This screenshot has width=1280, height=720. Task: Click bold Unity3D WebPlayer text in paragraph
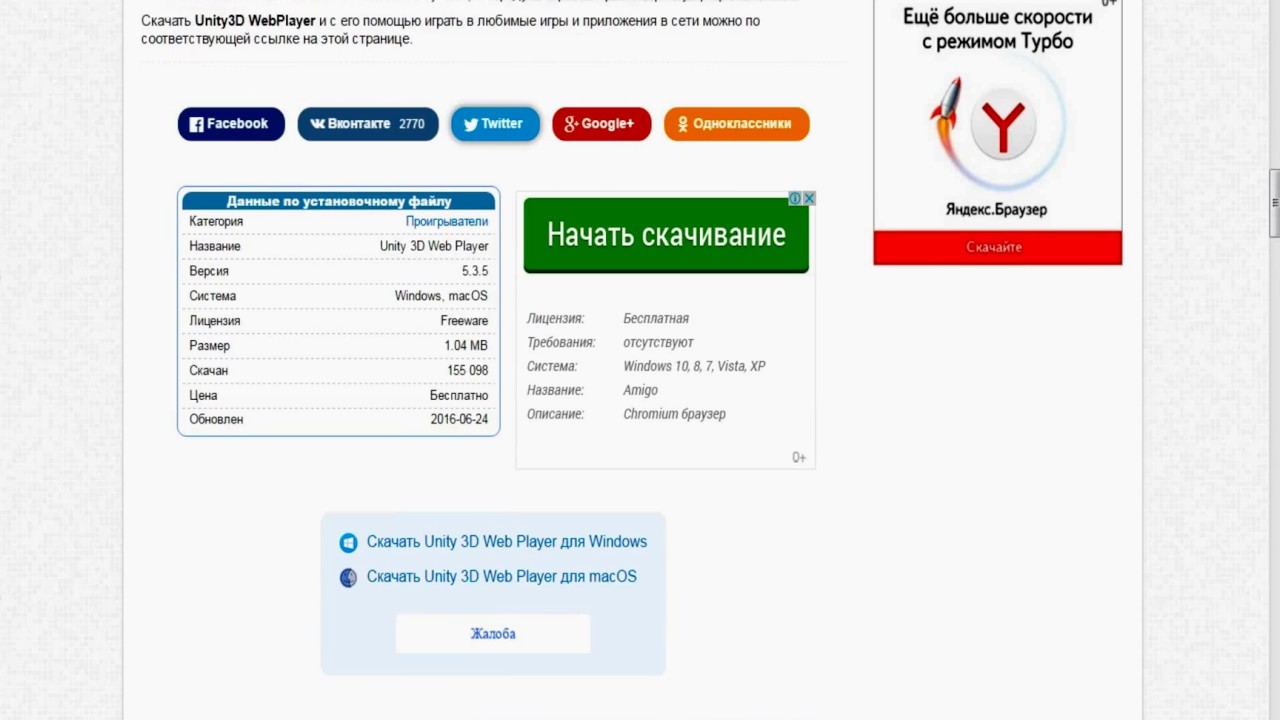[255, 21]
